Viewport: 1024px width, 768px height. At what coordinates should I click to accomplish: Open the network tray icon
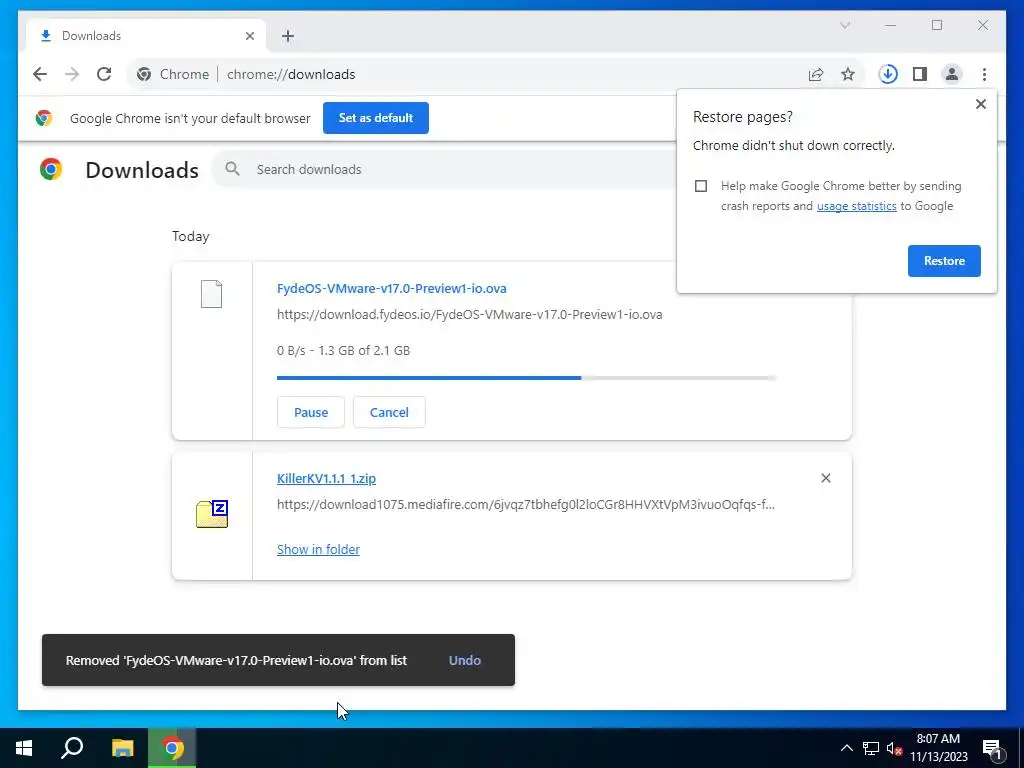click(x=871, y=748)
